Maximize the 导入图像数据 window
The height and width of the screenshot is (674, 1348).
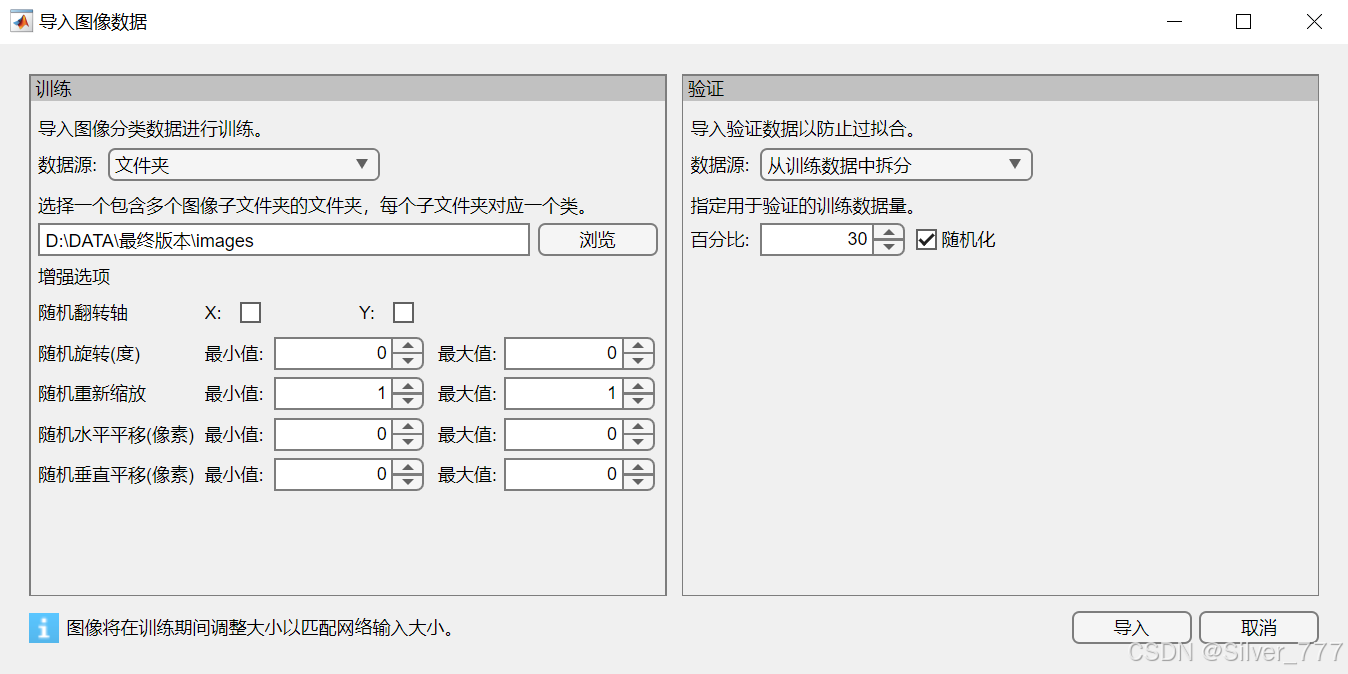1243,21
